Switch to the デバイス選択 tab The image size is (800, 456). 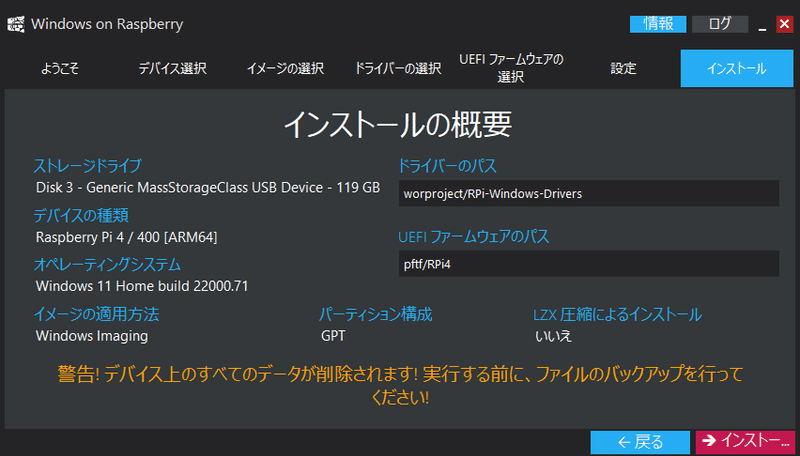[x=172, y=68]
